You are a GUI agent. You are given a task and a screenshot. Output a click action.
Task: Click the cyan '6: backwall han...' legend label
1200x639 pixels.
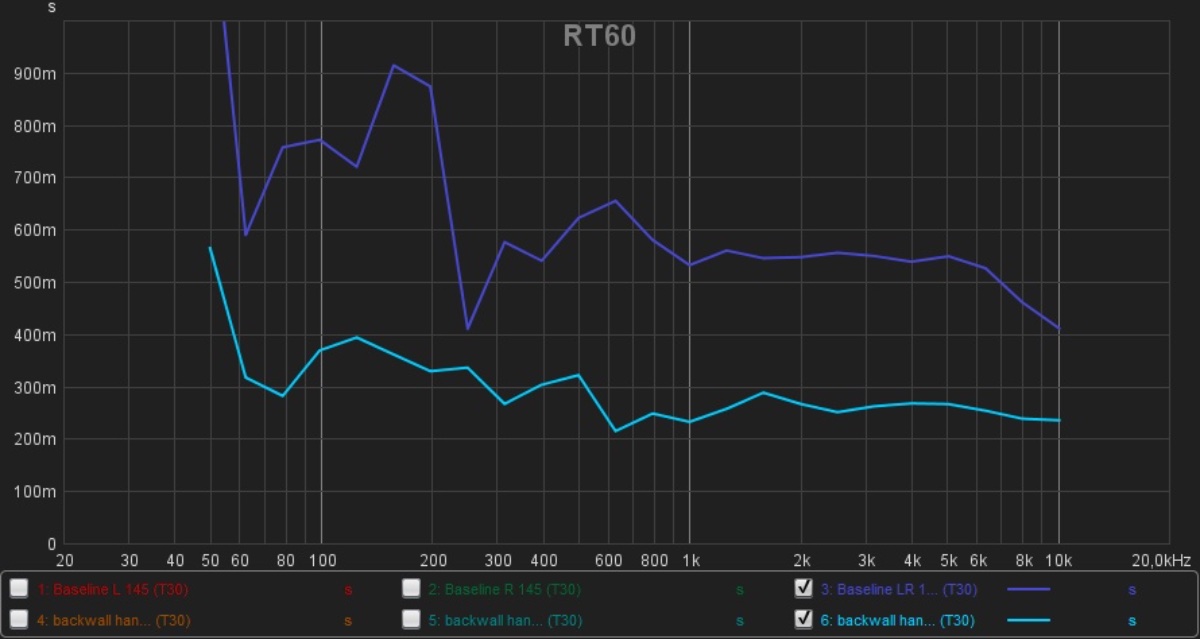(x=898, y=621)
